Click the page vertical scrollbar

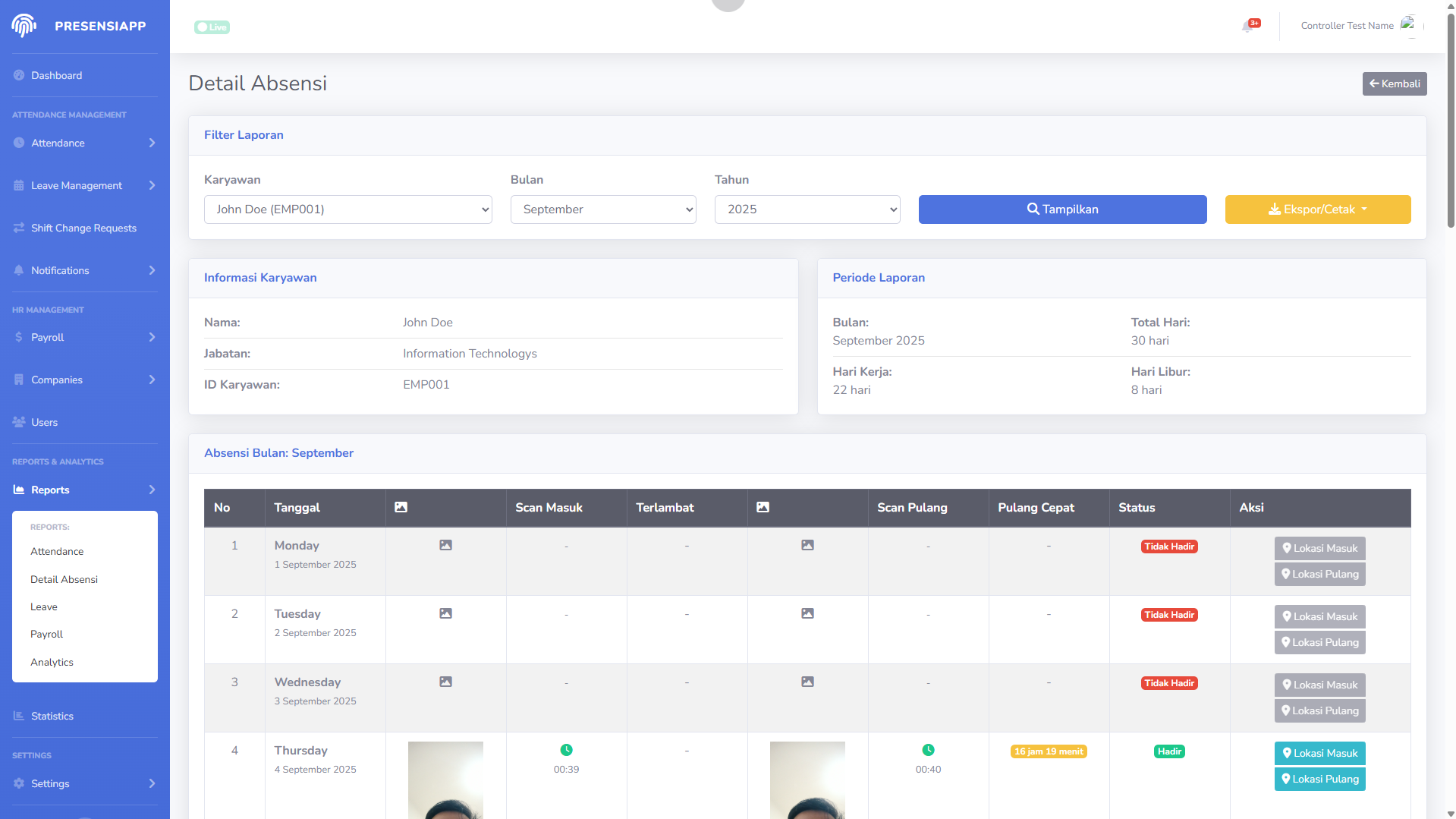[x=1451, y=121]
